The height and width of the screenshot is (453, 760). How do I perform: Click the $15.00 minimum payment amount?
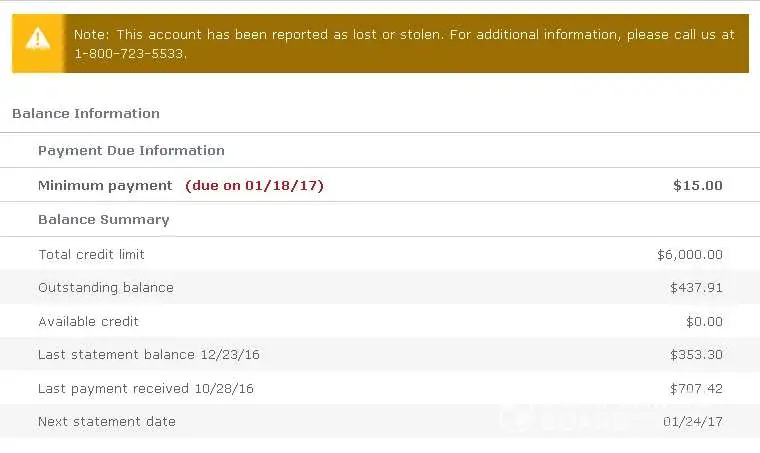click(697, 186)
